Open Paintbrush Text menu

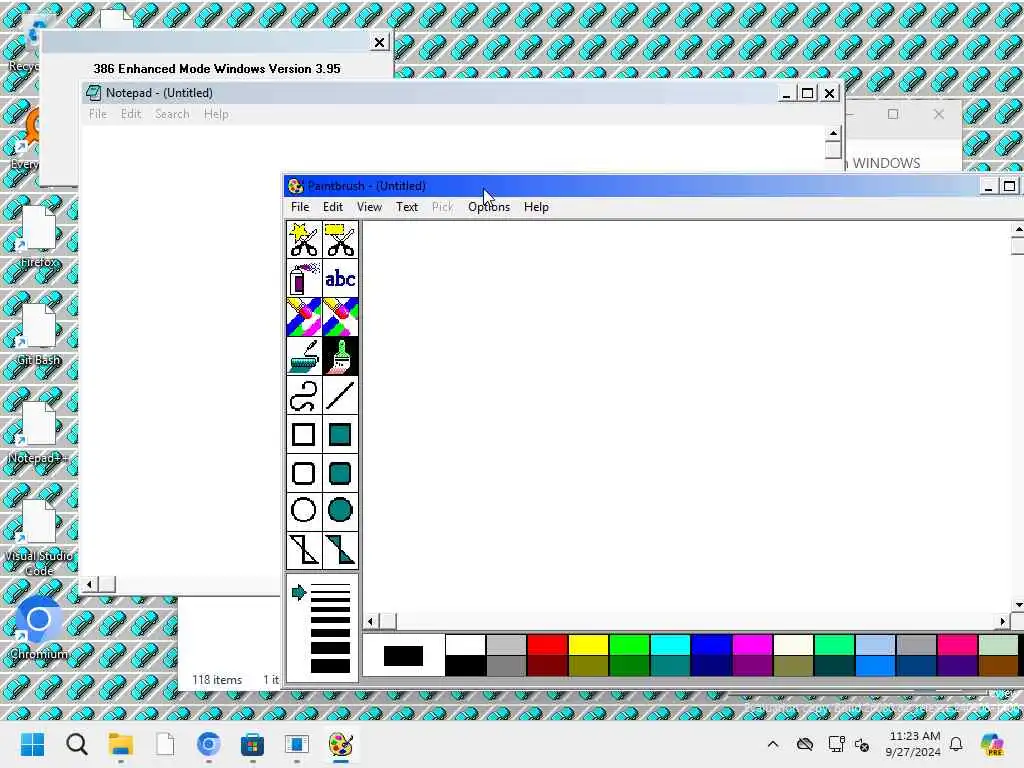pyautogui.click(x=406, y=207)
